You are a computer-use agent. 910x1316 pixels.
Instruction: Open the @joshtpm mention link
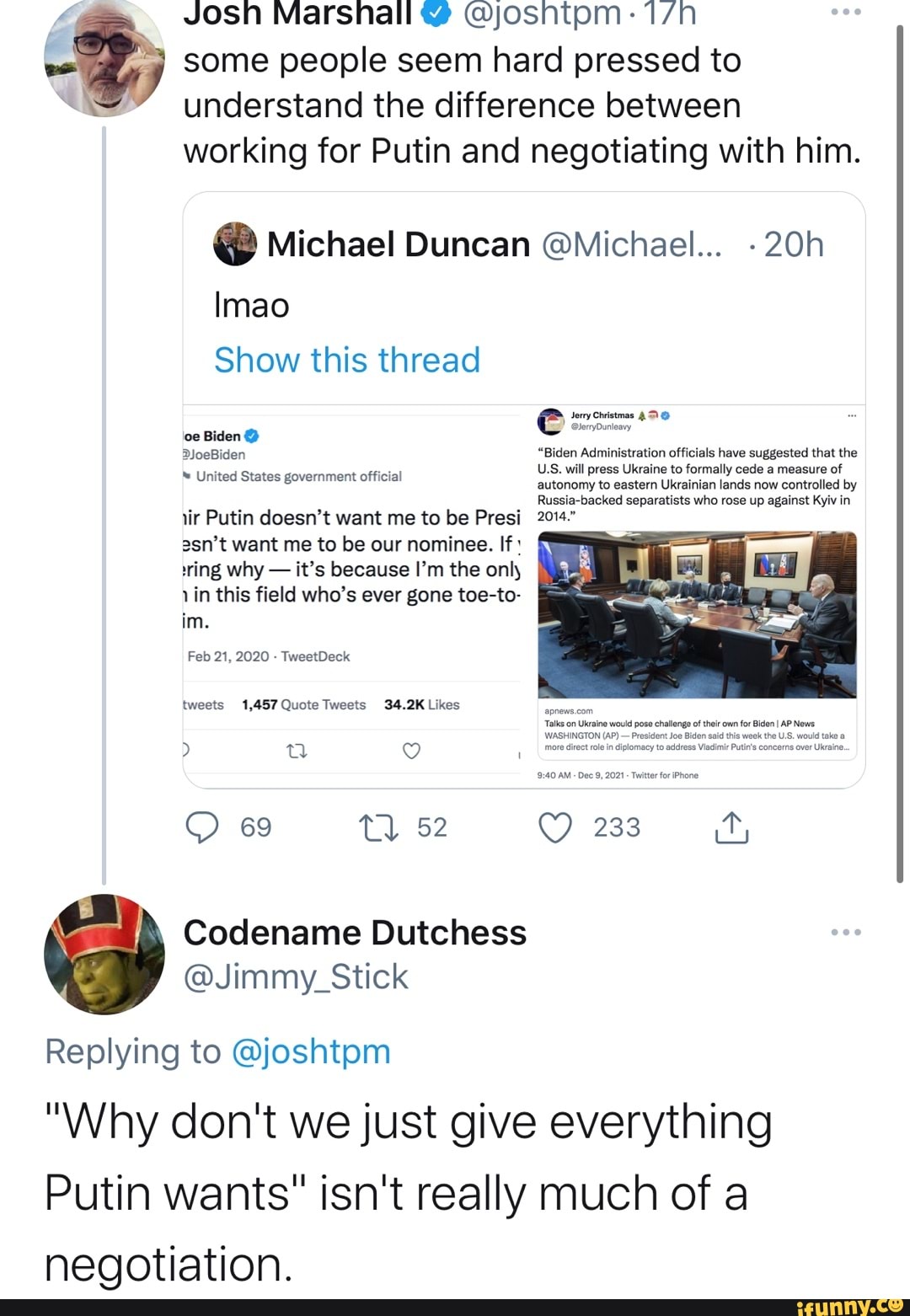310,1051
